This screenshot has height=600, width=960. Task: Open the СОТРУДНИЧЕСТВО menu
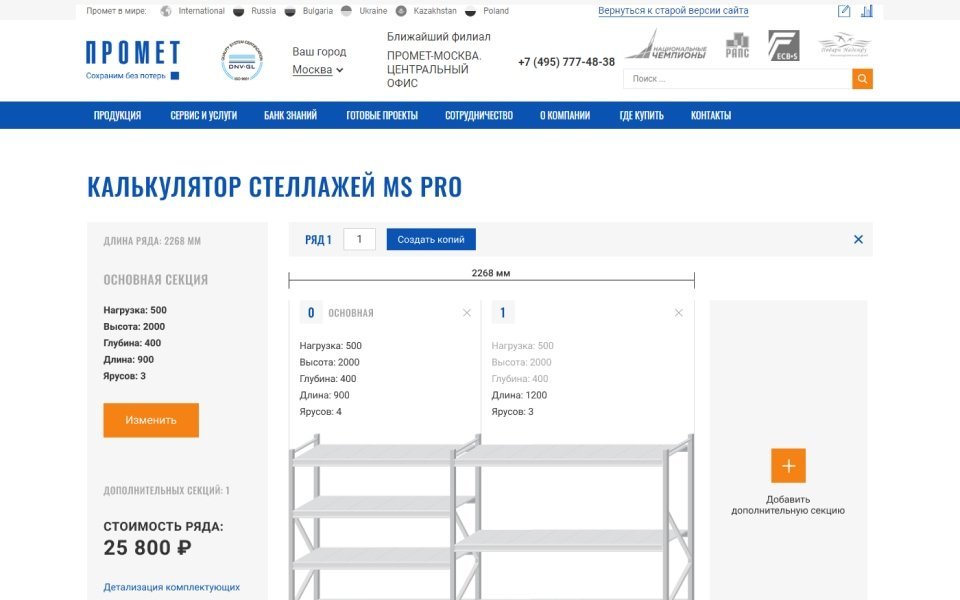coord(479,115)
